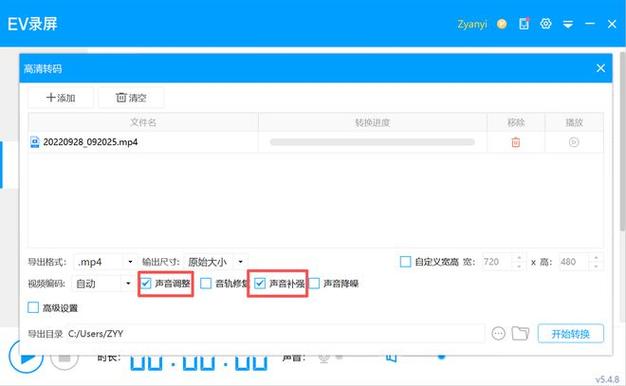Click the height stepper arrows beside 480
The width and height of the screenshot is (626, 386).
(x=596, y=262)
